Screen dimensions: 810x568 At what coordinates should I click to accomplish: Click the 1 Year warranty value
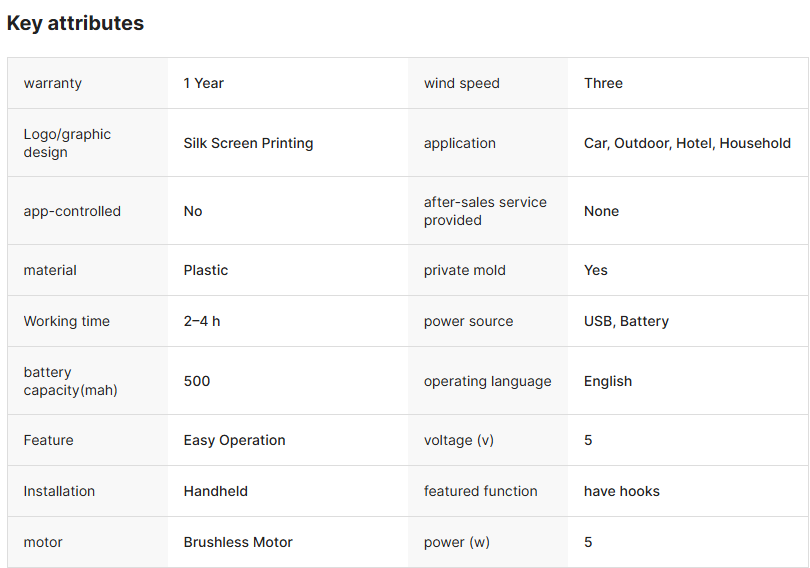[204, 83]
